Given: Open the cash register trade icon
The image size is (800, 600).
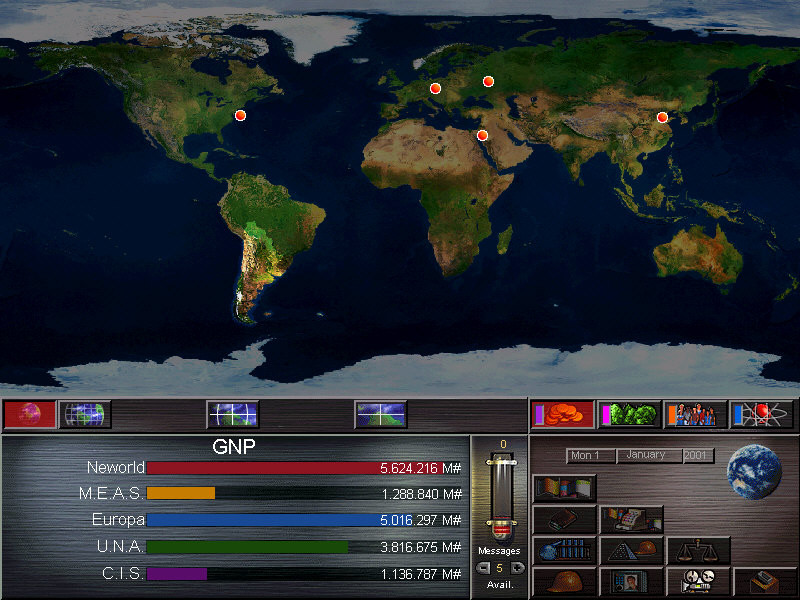Looking at the screenshot, I should [x=631, y=520].
